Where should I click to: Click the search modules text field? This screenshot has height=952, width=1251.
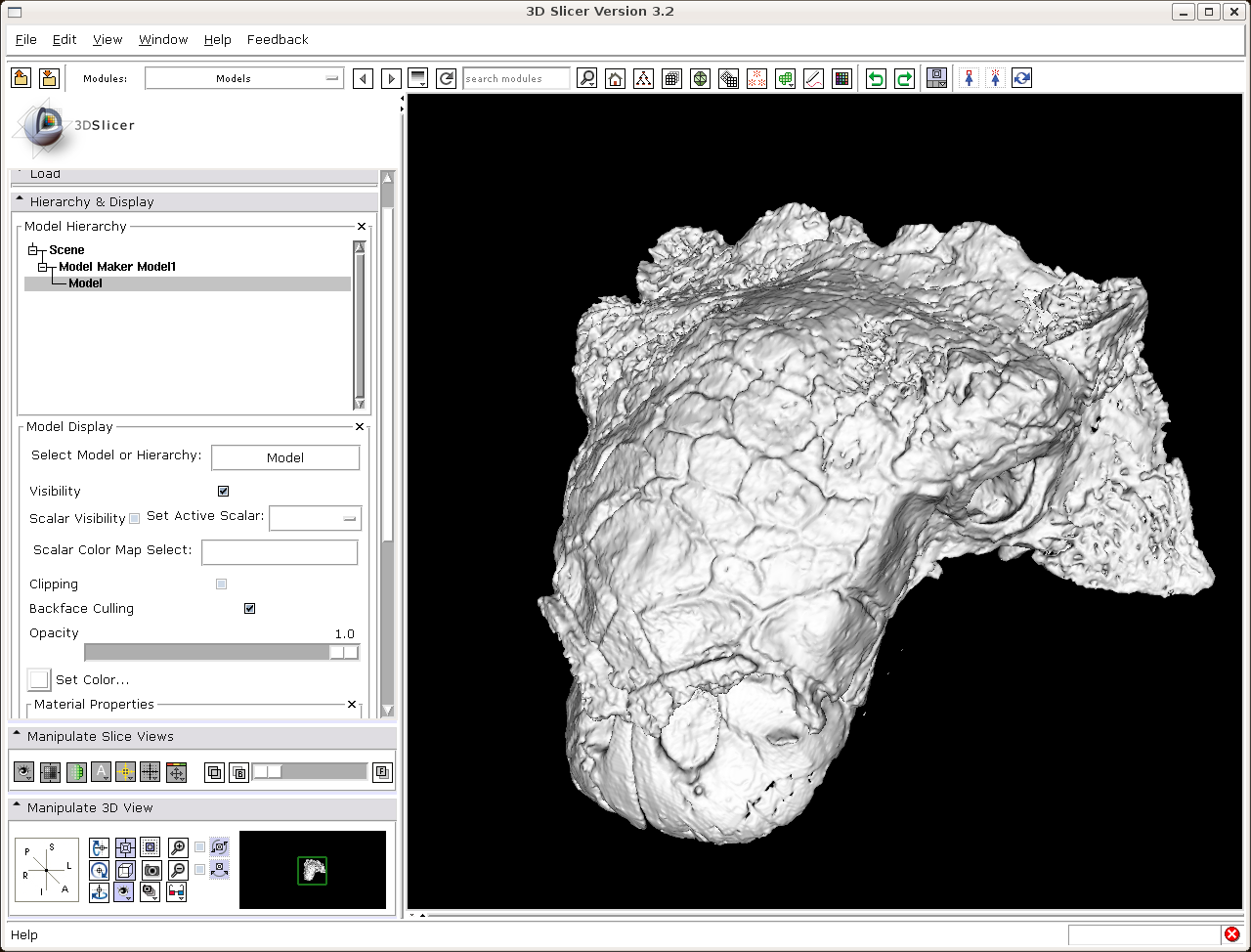pos(516,78)
